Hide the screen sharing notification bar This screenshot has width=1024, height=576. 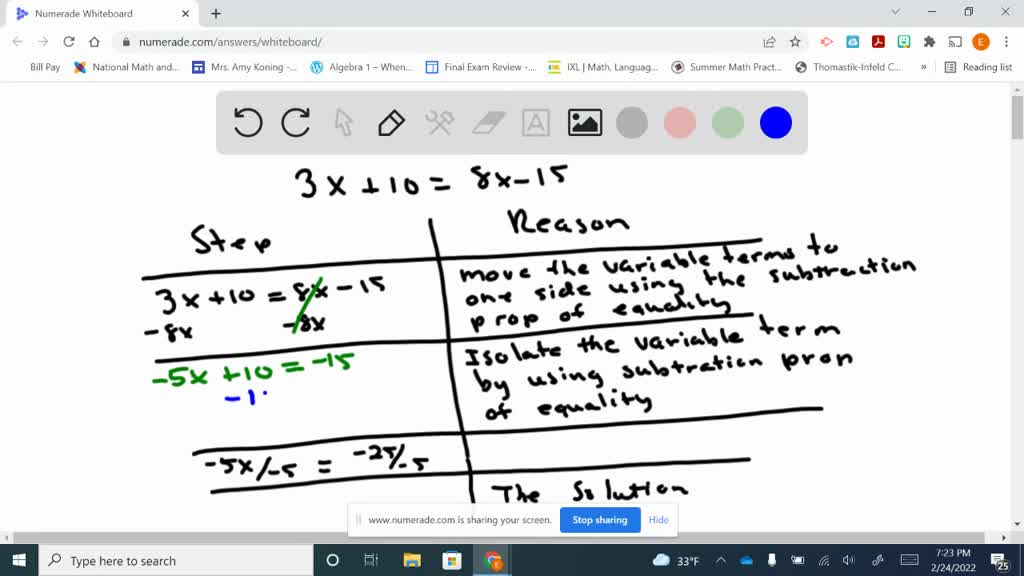click(658, 520)
